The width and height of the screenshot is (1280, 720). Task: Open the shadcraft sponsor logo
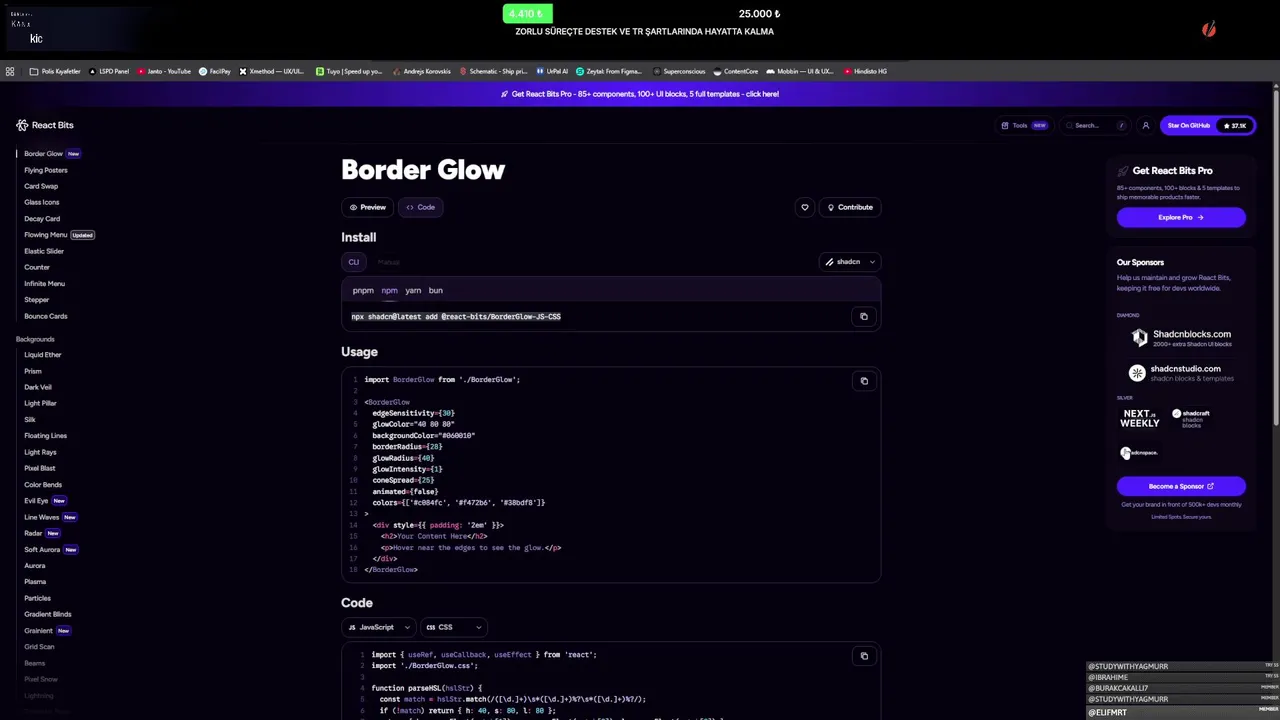tap(1190, 418)
